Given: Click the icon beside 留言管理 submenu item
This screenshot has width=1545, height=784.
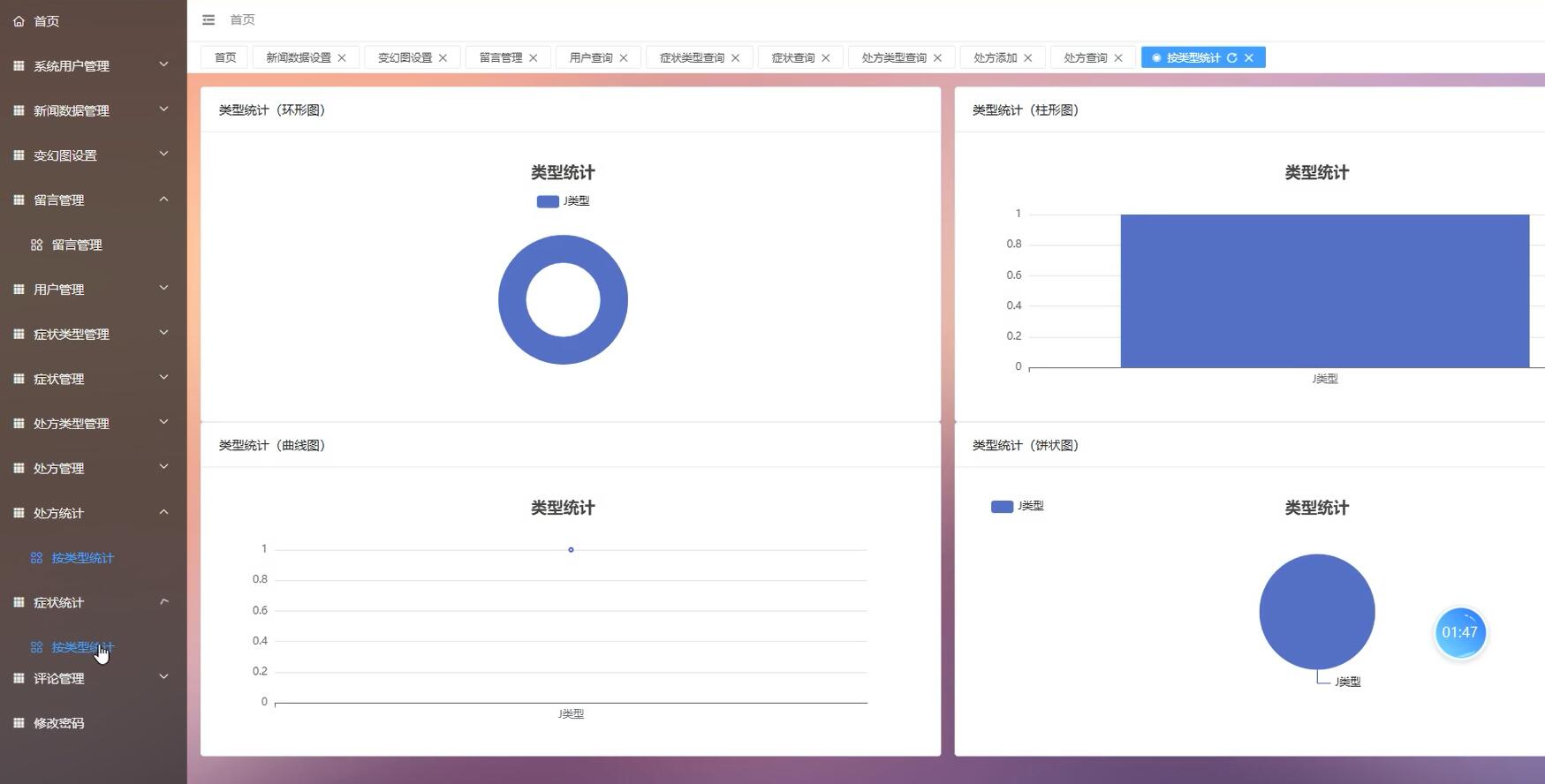Looking at the screenshot, I should pyautogui.click(x=36, y=245).
